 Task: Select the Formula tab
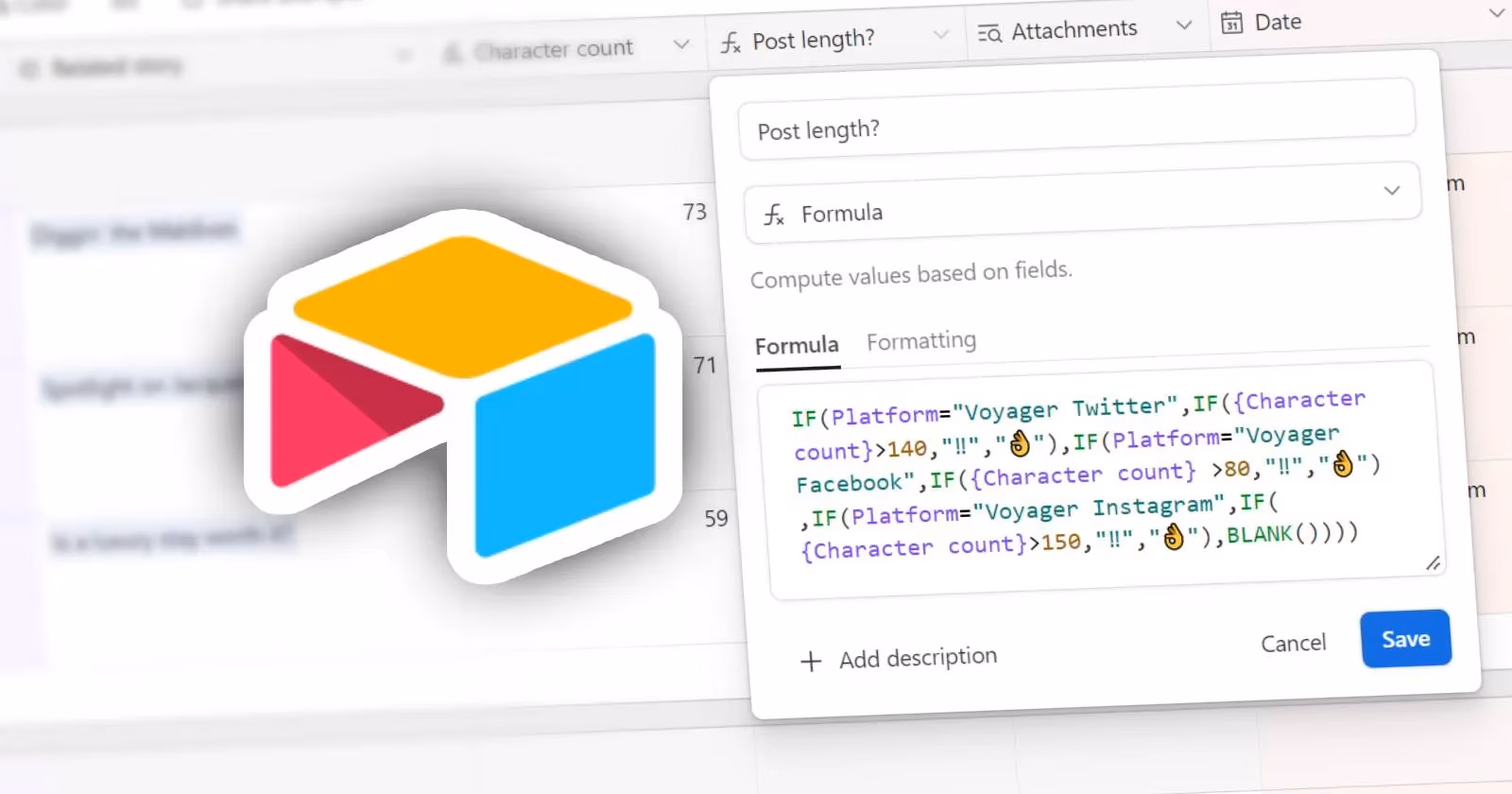tap(797, 346)
